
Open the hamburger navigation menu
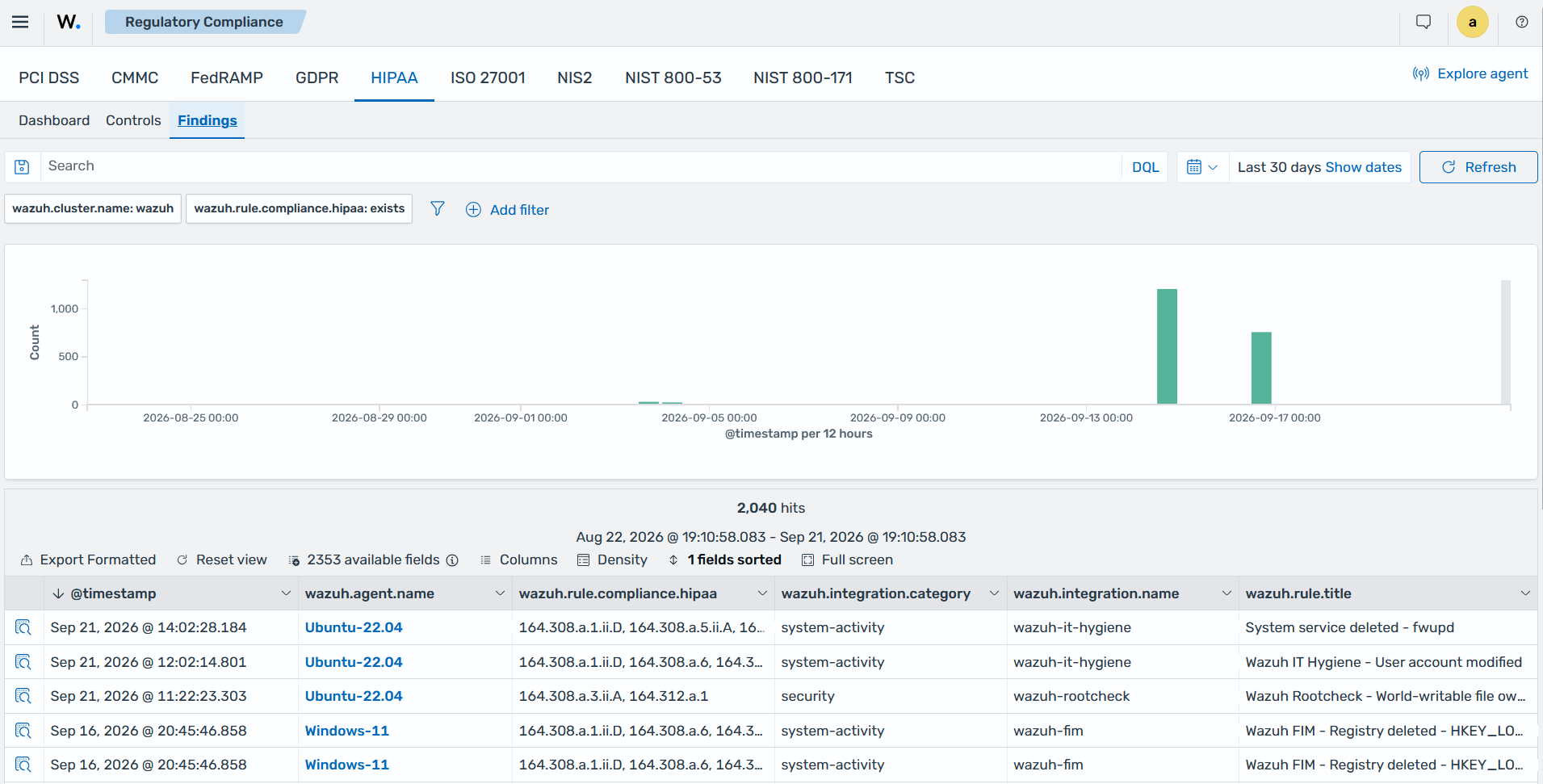(x=20, y=22)
